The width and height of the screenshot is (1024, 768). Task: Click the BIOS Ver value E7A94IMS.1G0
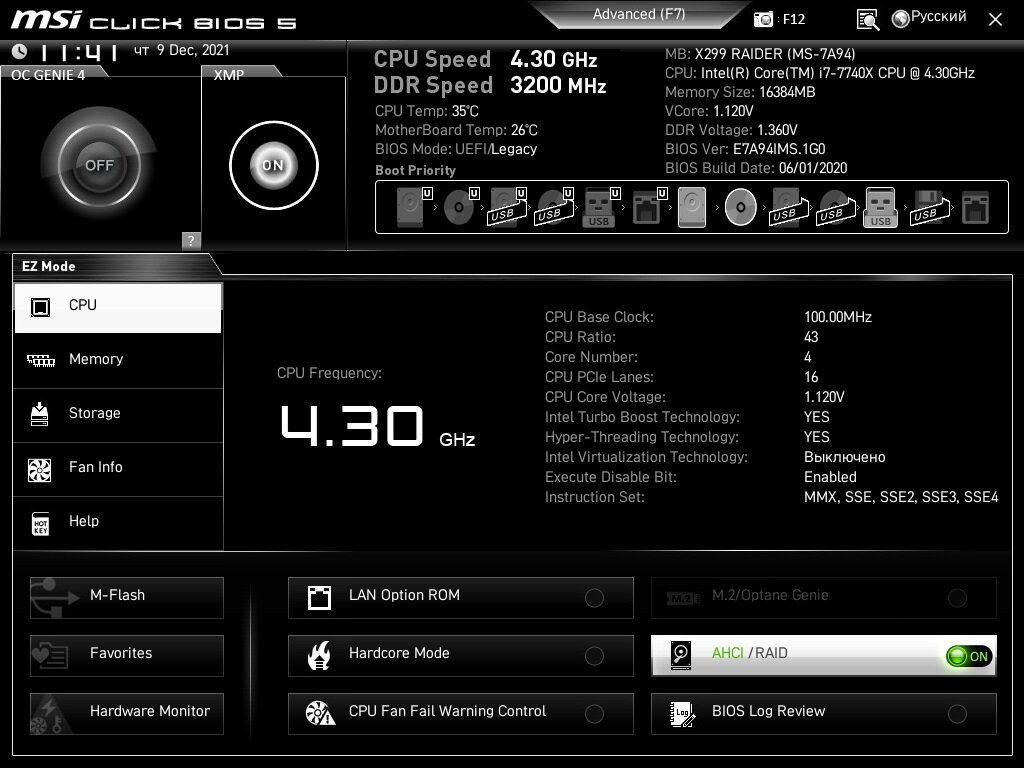click(779, 149)
